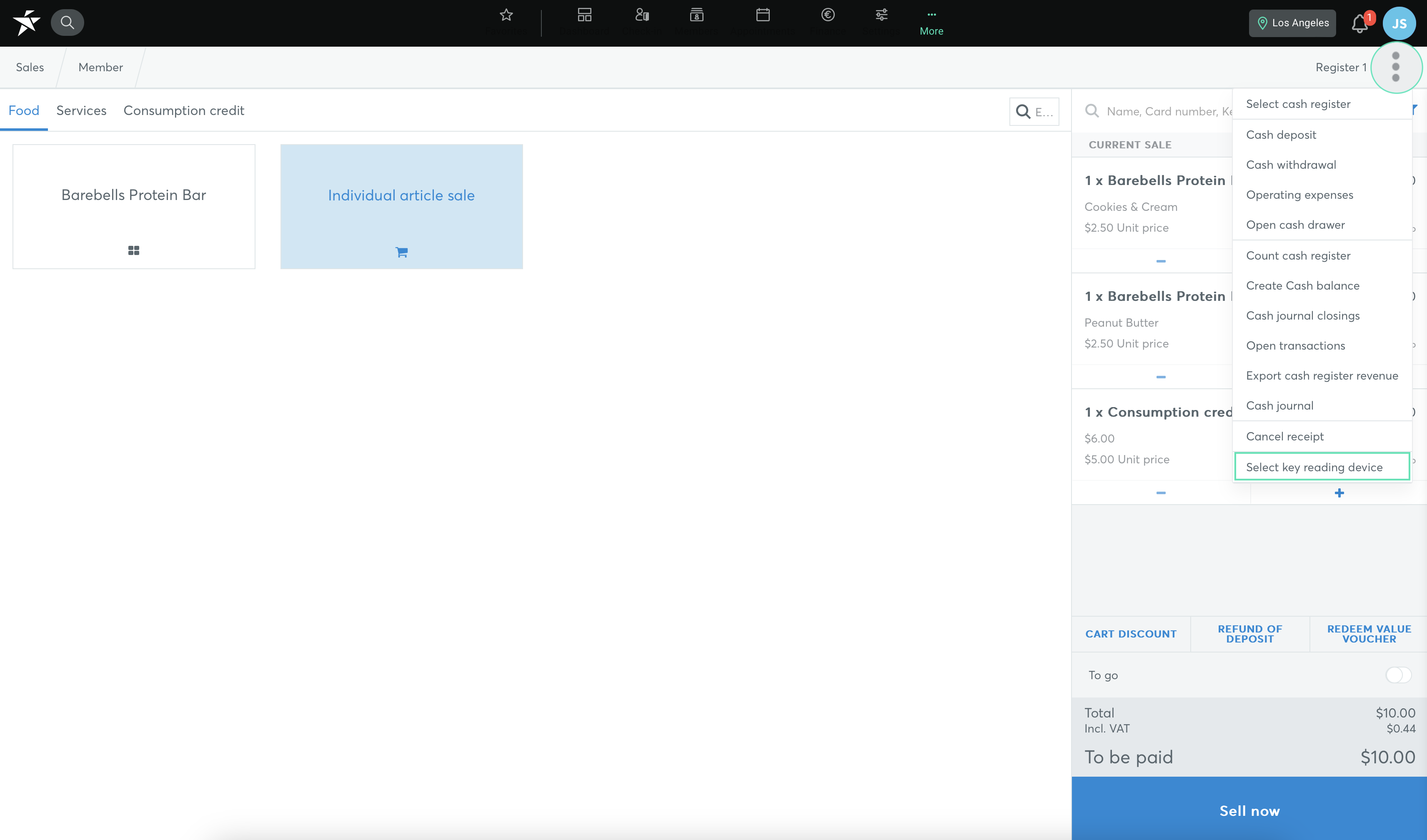Open the Open transactions entry
The image size is (1427, 840).
1322,346
